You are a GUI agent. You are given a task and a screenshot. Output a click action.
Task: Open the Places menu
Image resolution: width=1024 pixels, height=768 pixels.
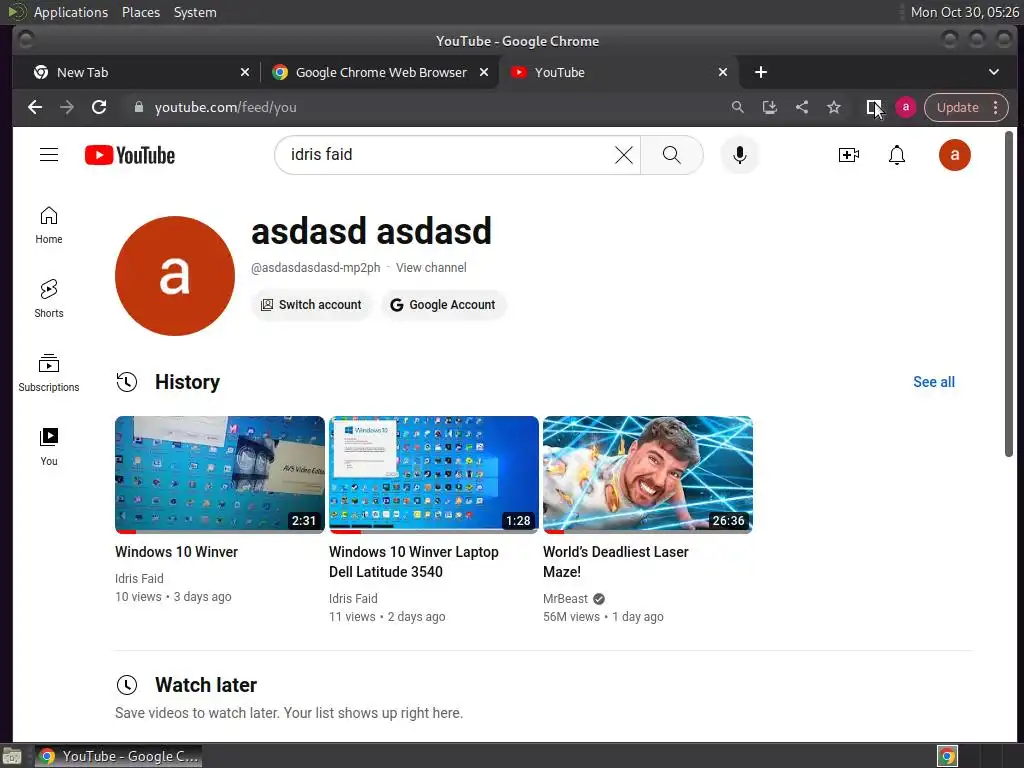(x=141, y=12)
